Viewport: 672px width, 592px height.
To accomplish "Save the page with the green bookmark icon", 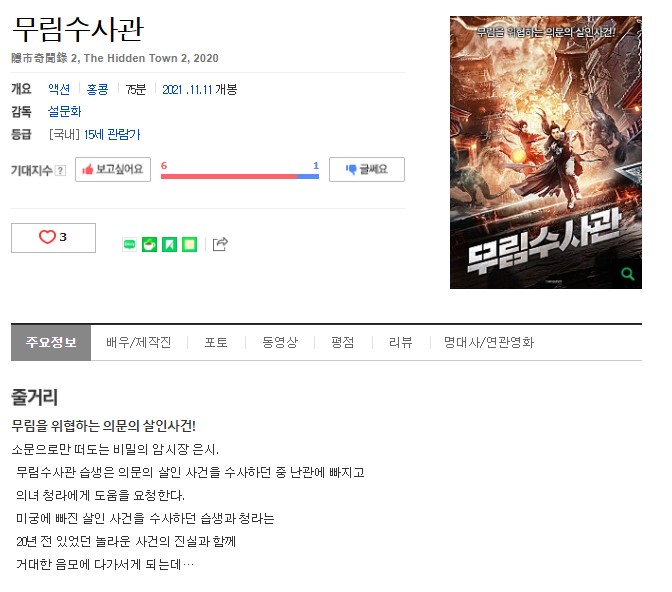I will click(169, 244).
